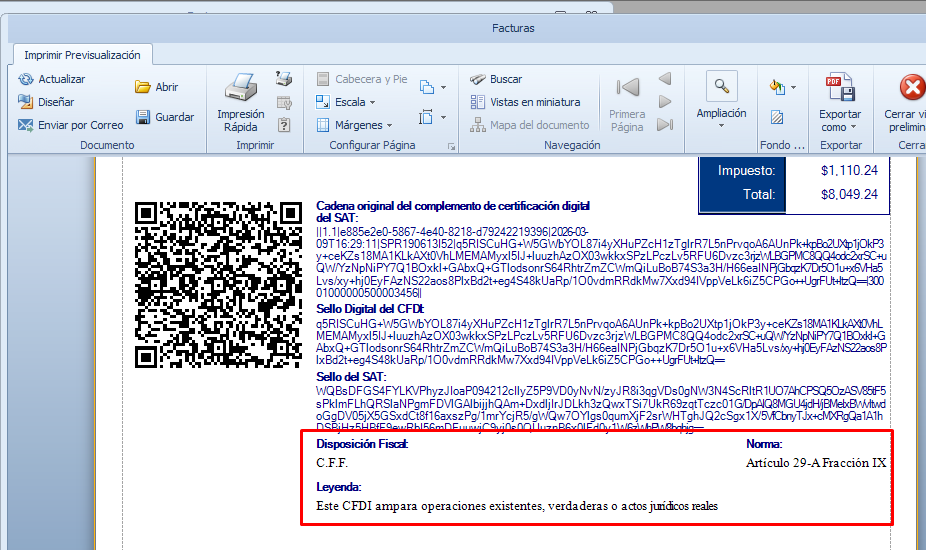Send document via Enviar por Correo
Screen dimensions: 926x550
(x=26, y=125)
